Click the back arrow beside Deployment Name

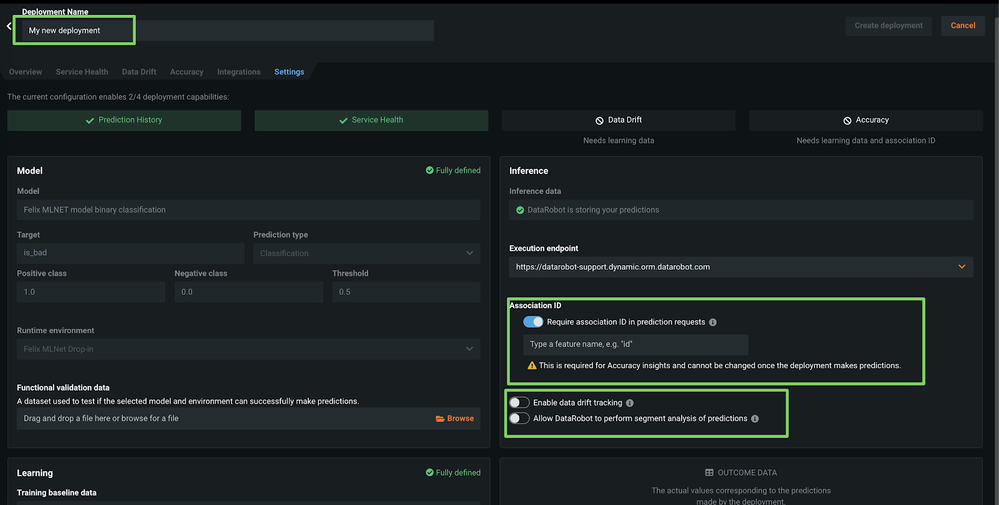pos(10,27)
